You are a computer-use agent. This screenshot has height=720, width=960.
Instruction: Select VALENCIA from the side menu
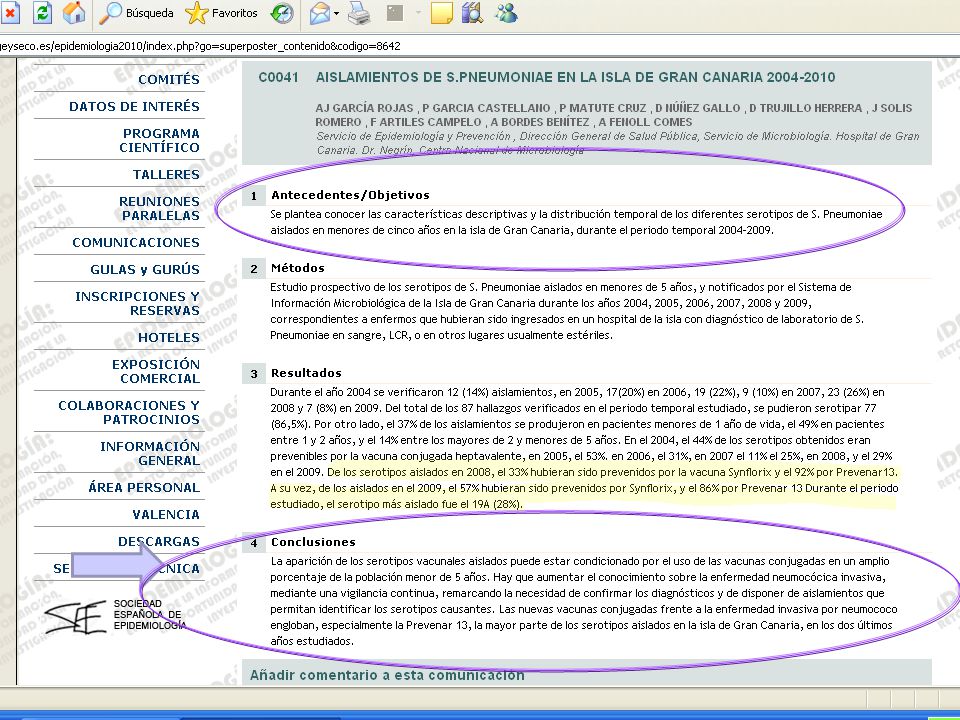166,514
